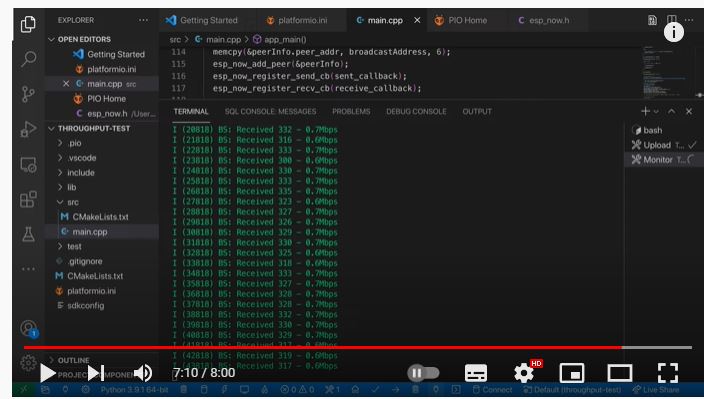Switch to the Getting Started tab
The width and height of the screenshot is (704, 399).
click(x=202, y=20)
